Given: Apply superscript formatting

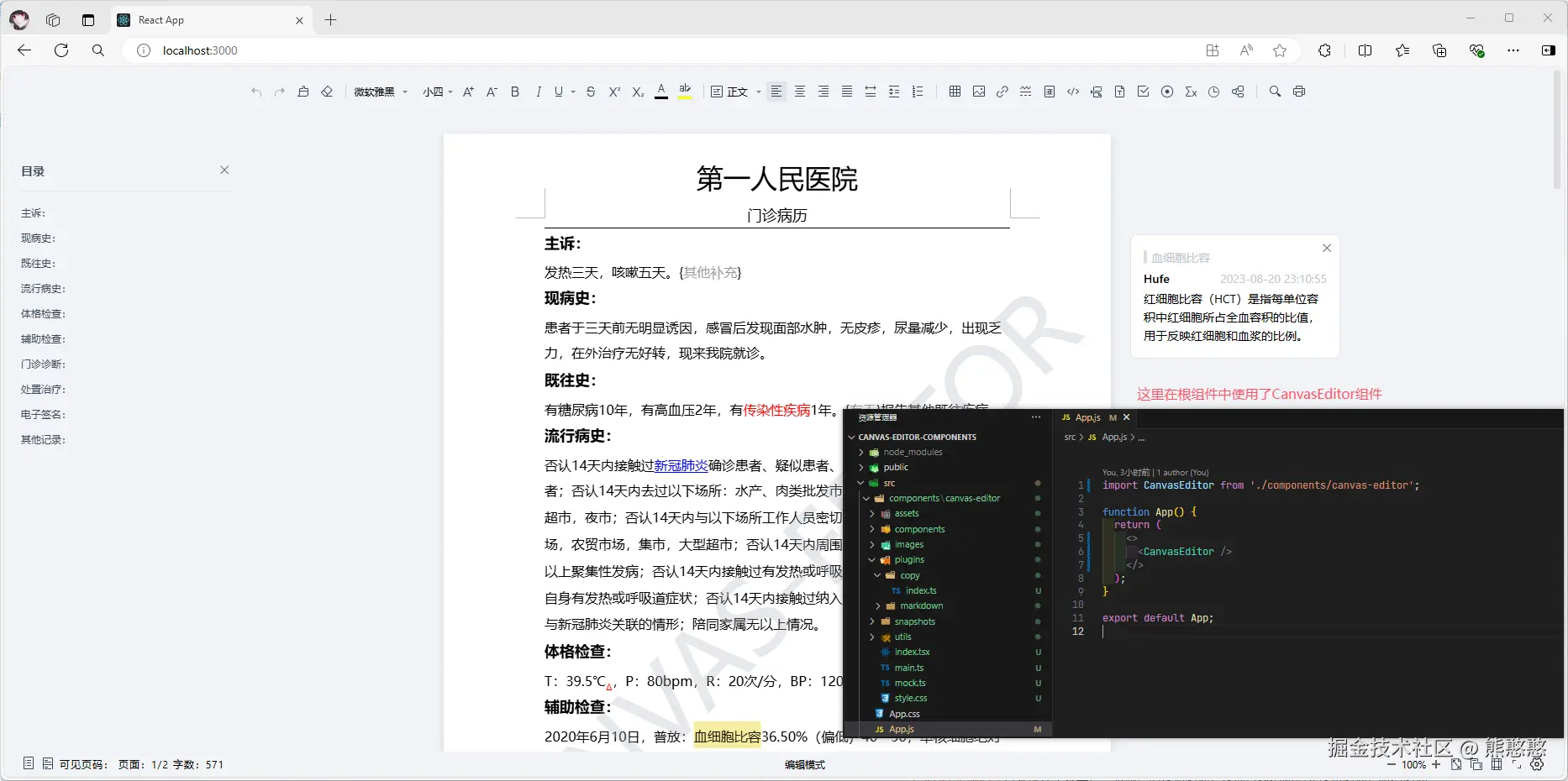Looking at the screenshot, I should (x=614, y=92).
